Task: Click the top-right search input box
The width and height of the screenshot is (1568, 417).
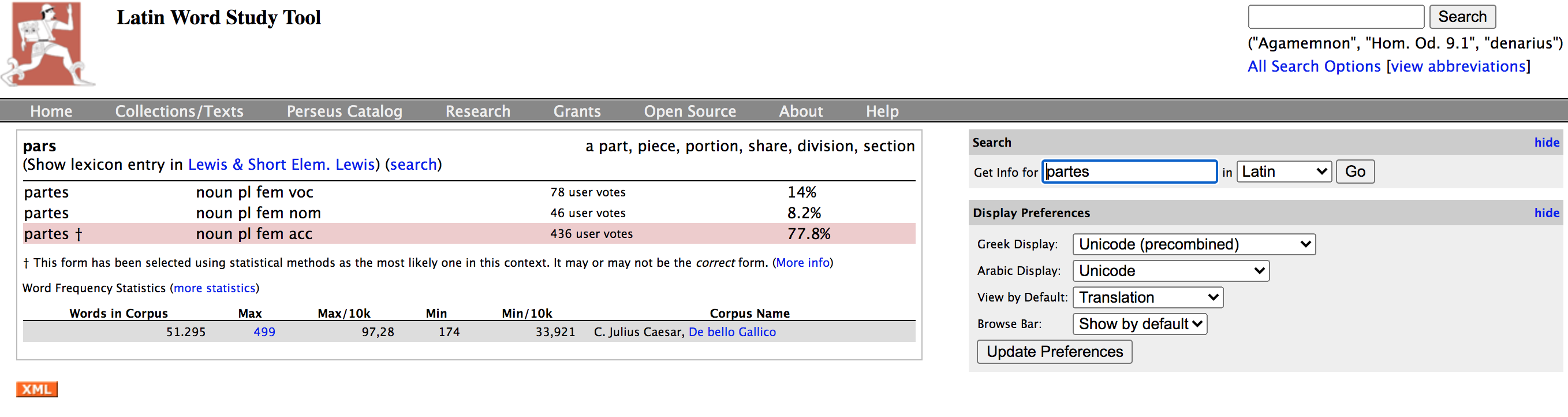Action: tap(1335, 16)
